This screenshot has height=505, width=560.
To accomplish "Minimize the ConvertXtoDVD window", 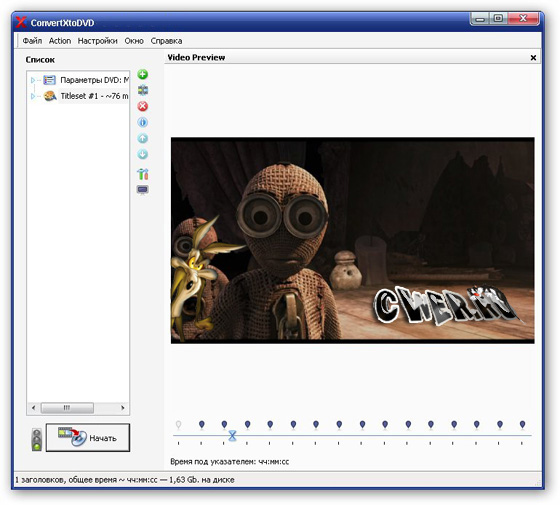I will (x=480, y=19).
